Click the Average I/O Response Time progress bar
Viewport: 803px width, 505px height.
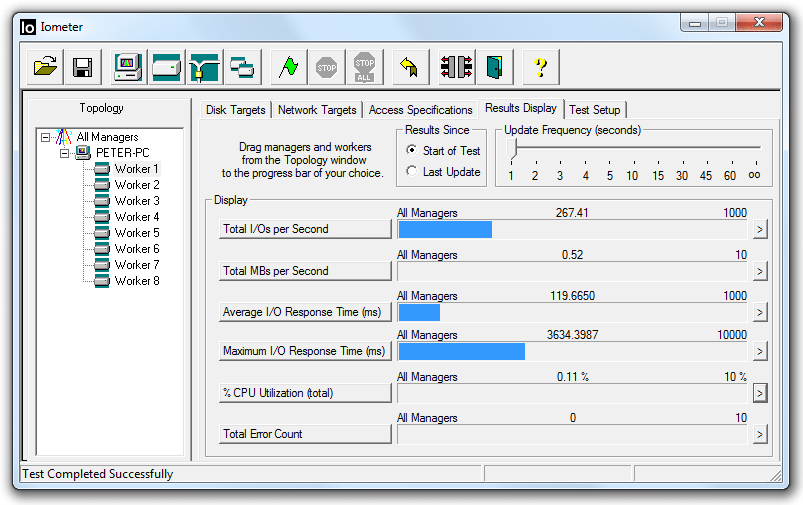coord(572,312)
